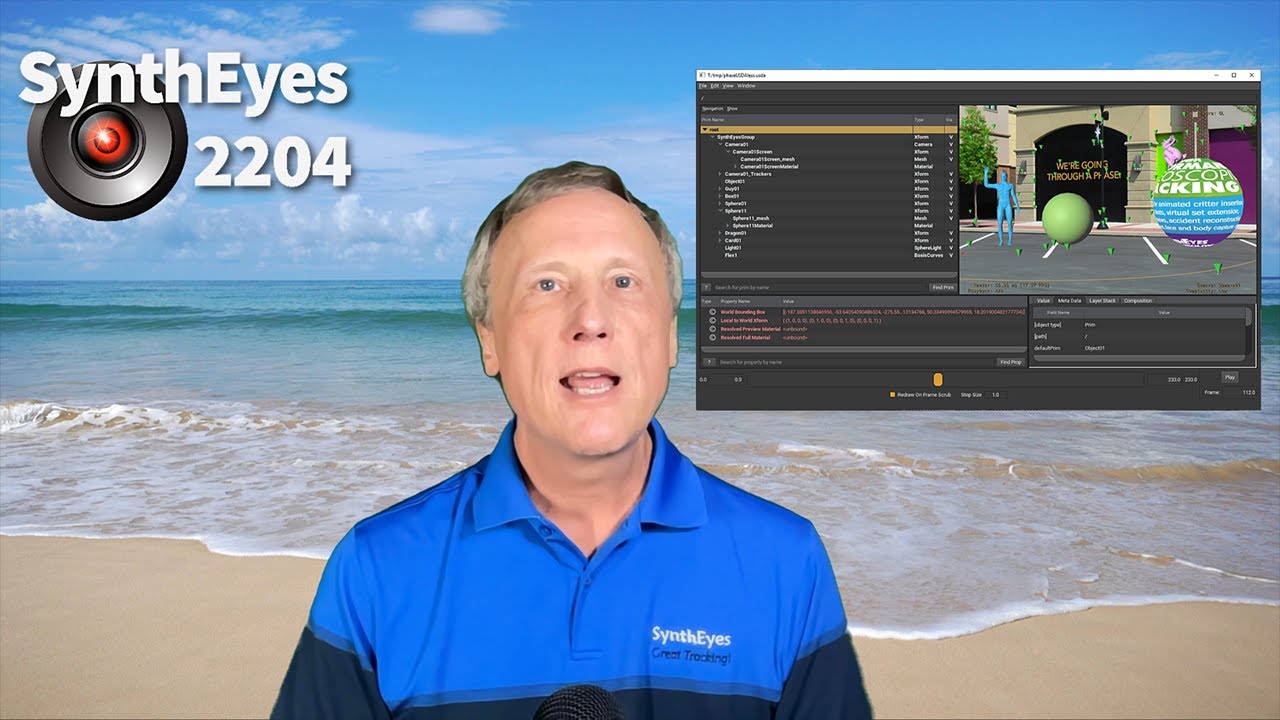Toggle the Redraw On Frame Scrub checkbox

[x=892, y=395]
